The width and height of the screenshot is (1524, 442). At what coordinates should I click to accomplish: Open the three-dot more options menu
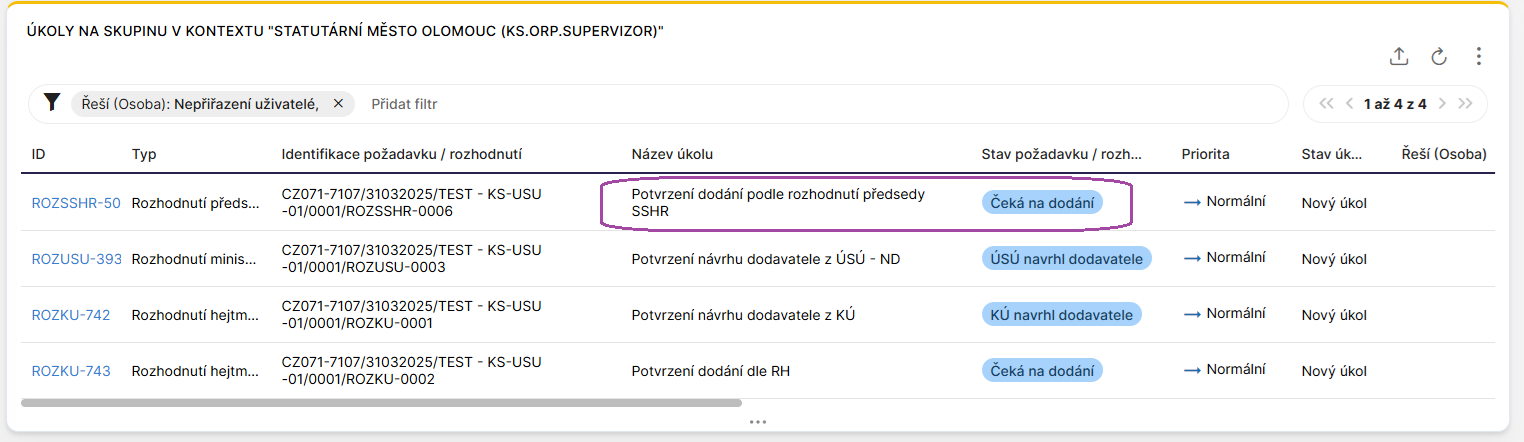point(1479,56)
